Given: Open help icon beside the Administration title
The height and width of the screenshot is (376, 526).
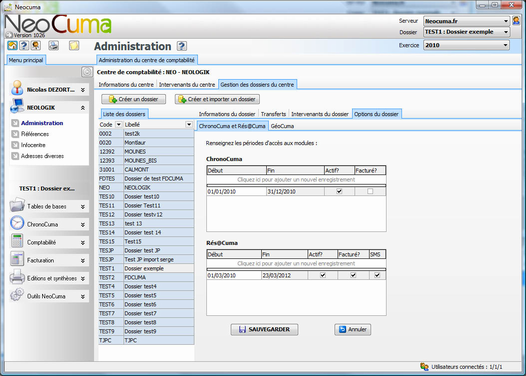Looking at the screenshot, I should coord(182,46).
